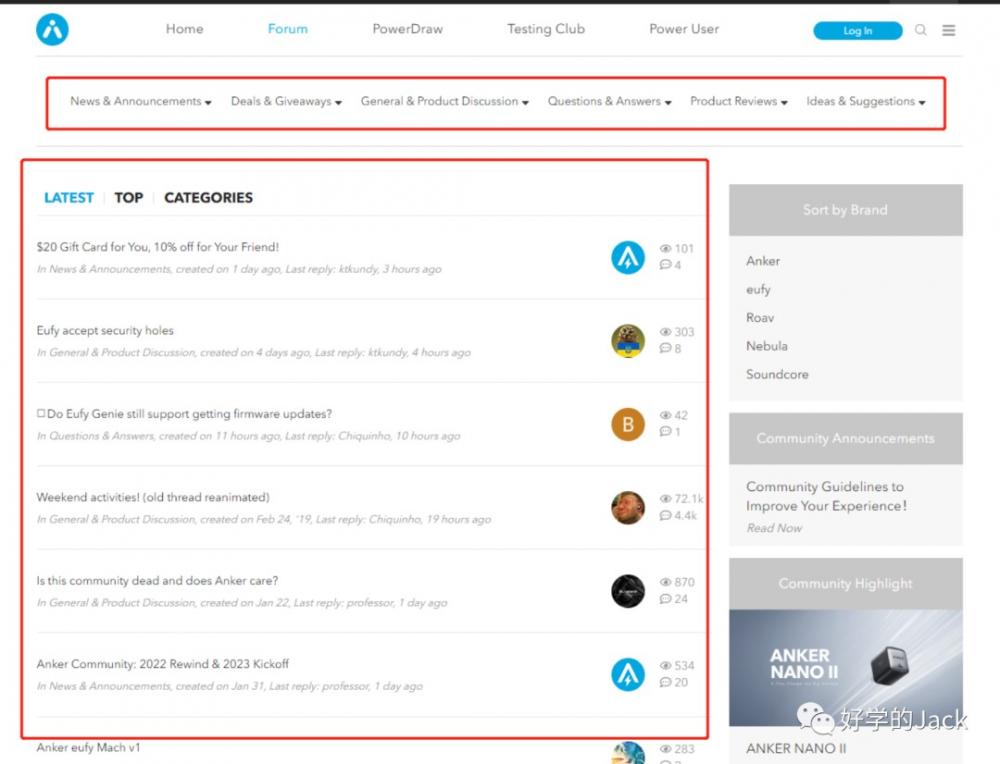This screenshot has width=1000, height=764.
Task: Expand News & Announcements dropdown
Action: pyautogui.click(x=141, y=101)
